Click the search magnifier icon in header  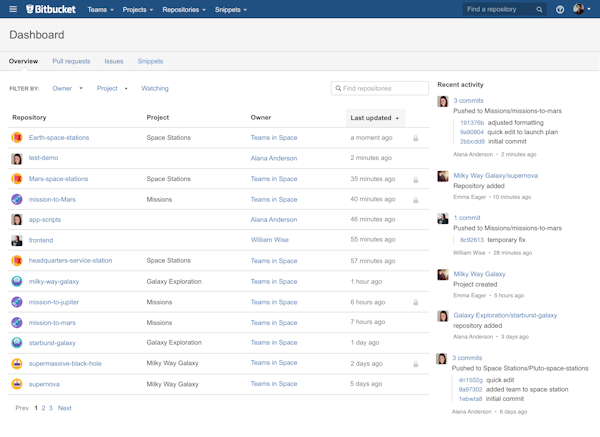click(539, 10)
